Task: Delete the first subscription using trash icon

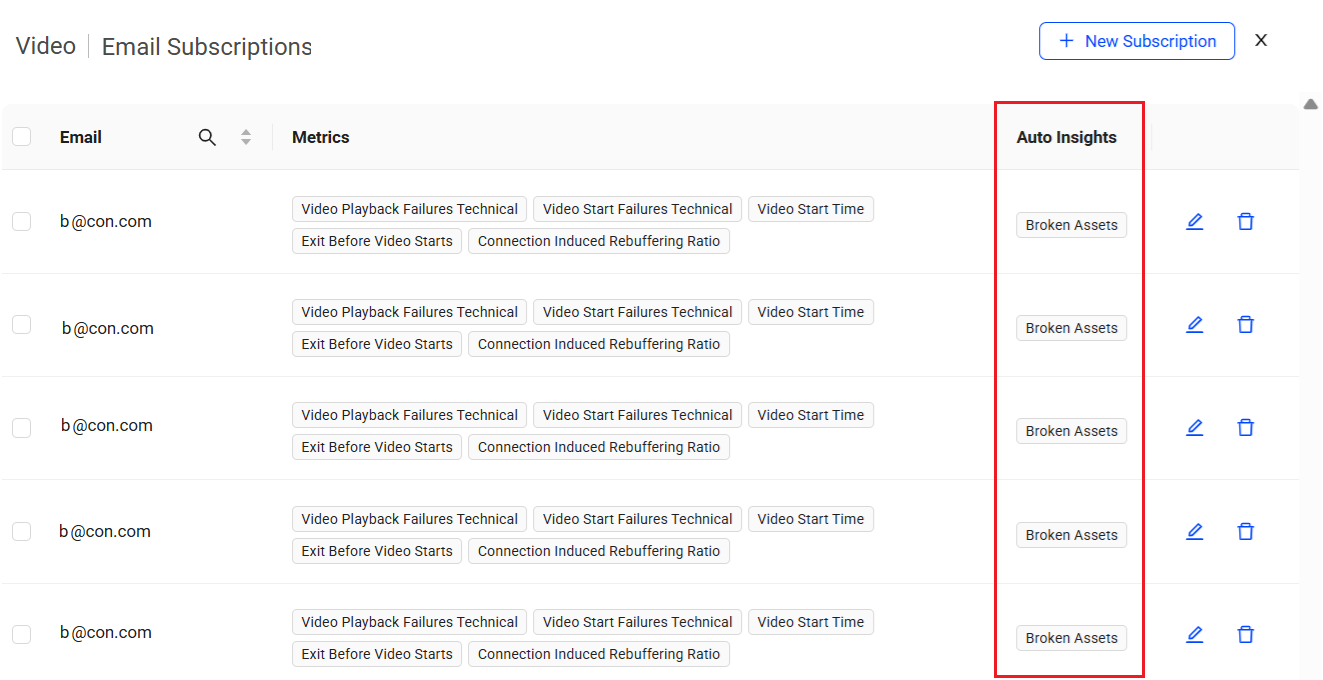Action: pyautogui.click(x=1245, y=222)
